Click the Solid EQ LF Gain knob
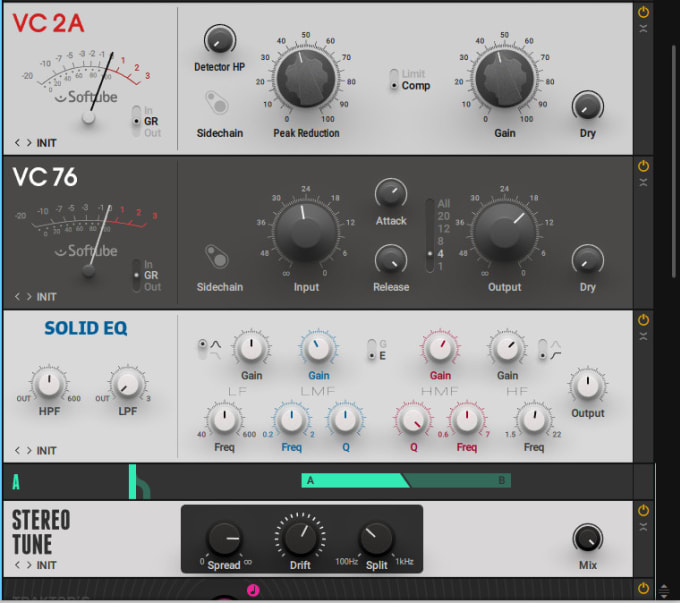 point(252,347)
